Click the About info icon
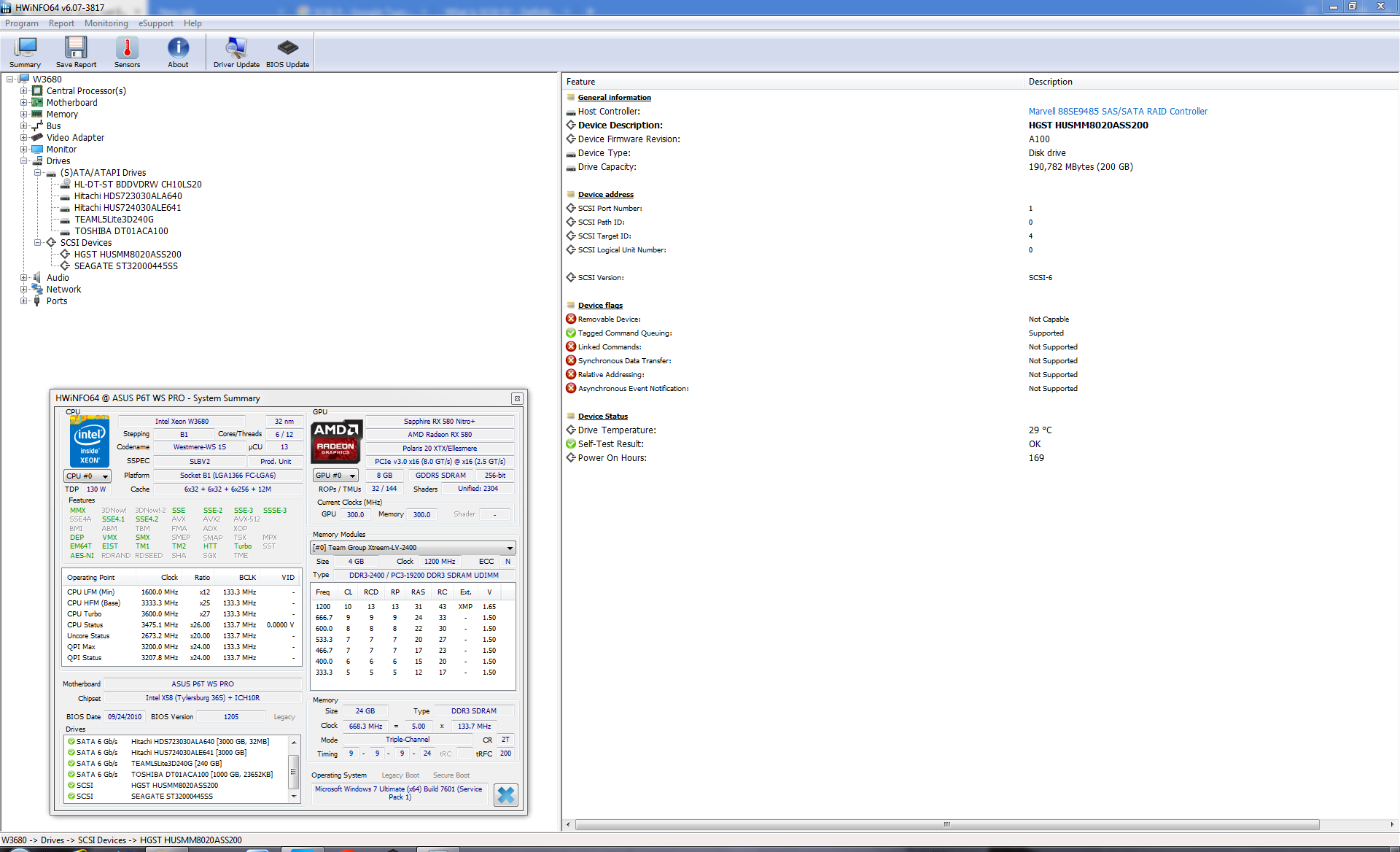 coord(178,52)
